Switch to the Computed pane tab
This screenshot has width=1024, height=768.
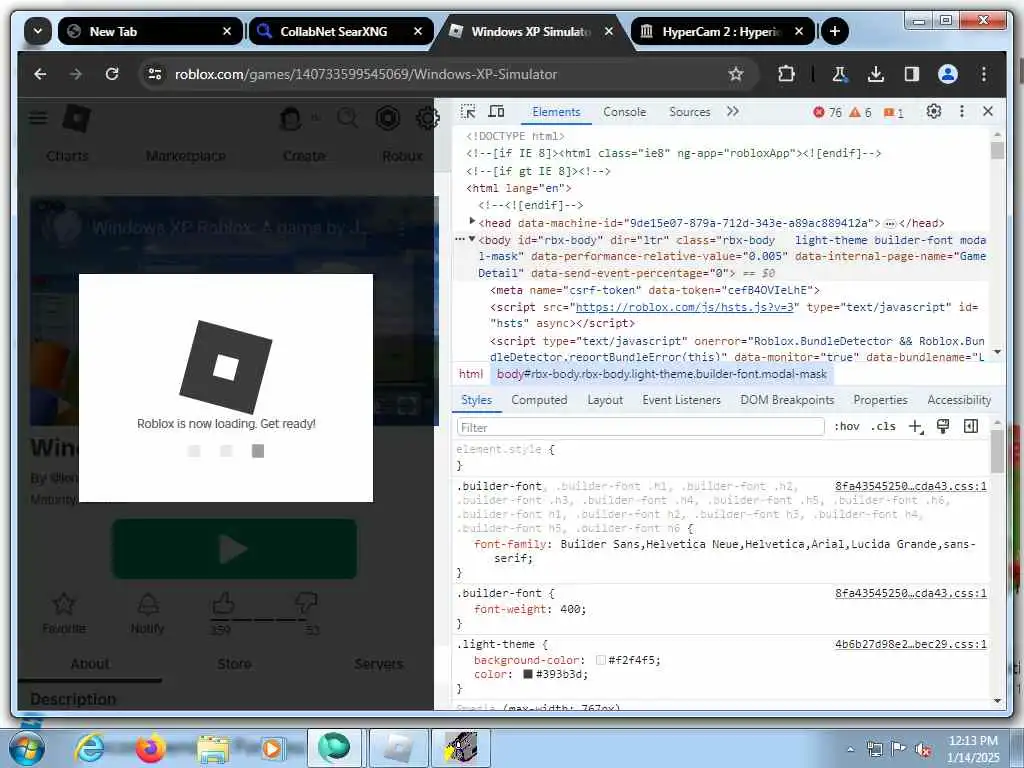pos(539,400)
